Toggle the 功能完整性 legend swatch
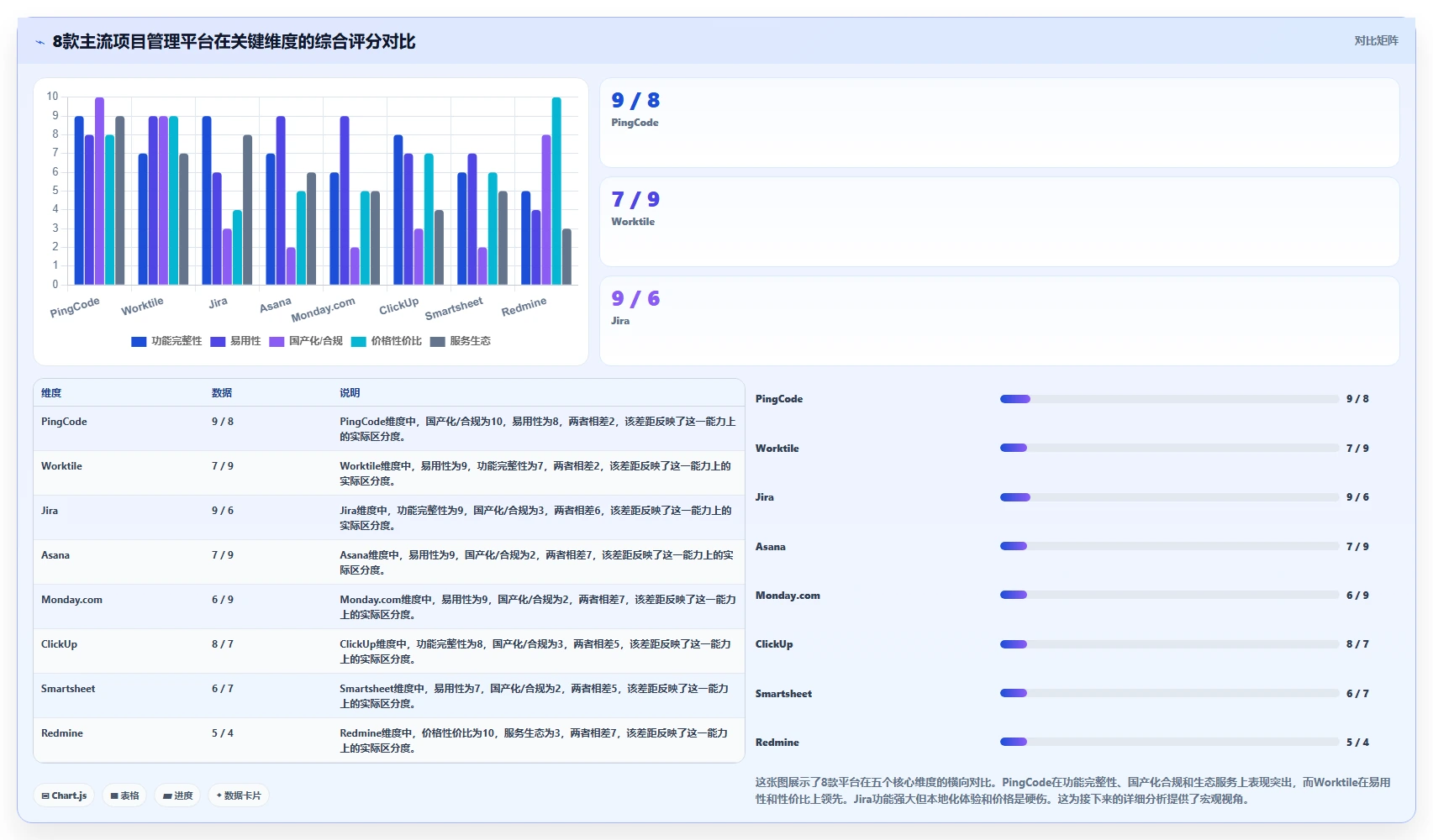The height and width of the screenshot is (840, 1433). tap(139, 341)
